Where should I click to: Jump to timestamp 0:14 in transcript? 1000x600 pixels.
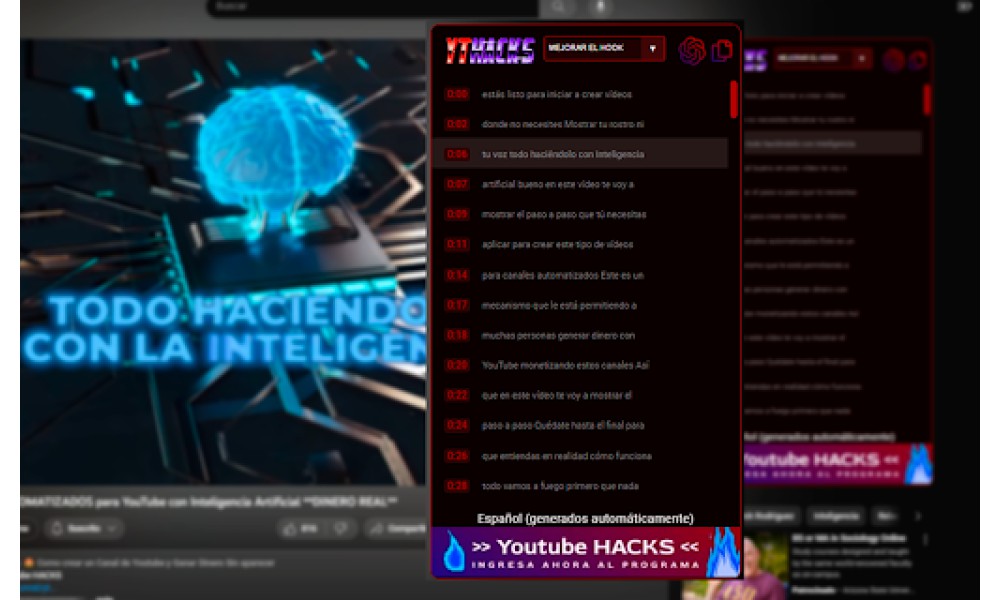point(457,275)
